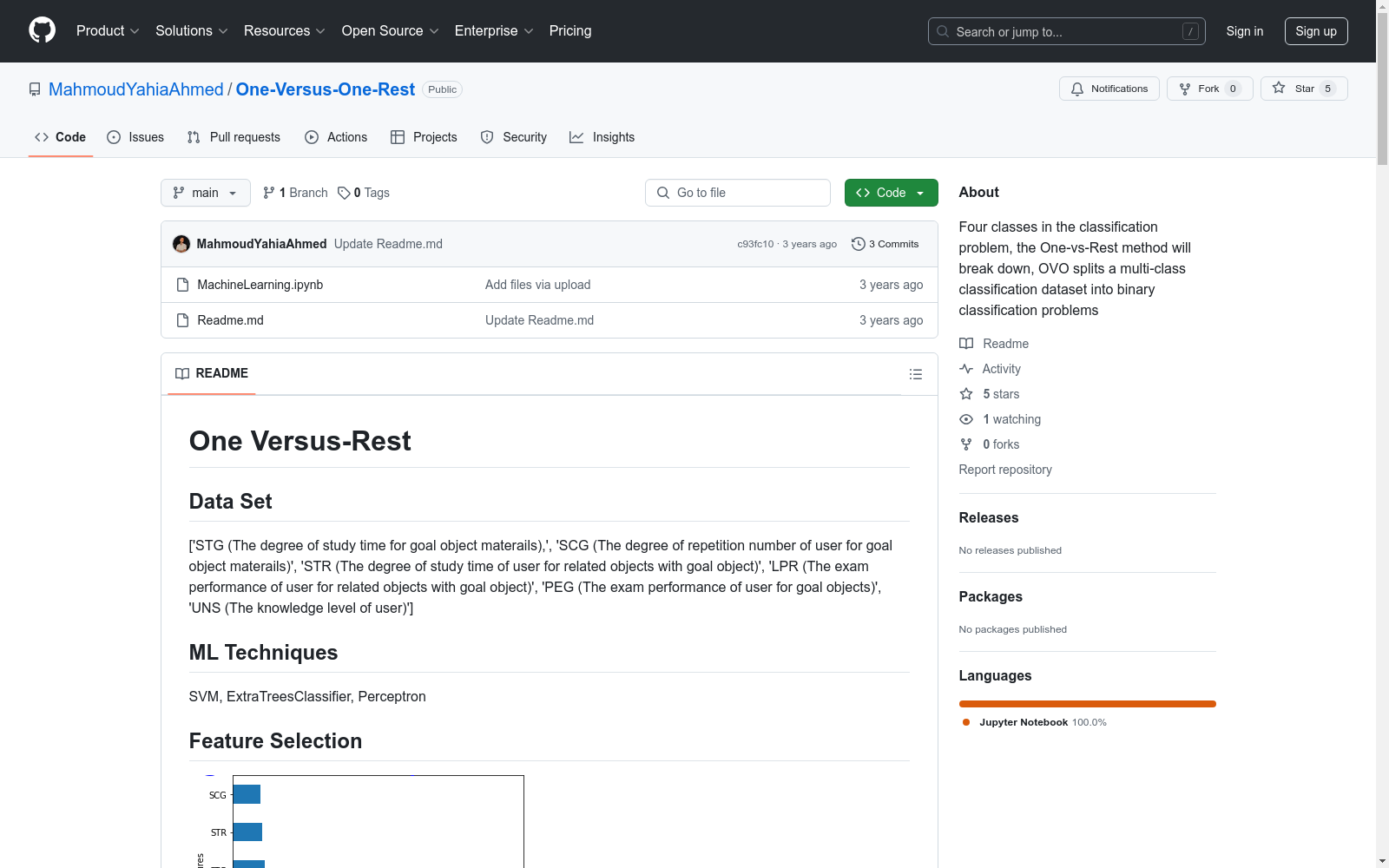
Task: Switch to the Pull requests tab
Action: (234, 137)
